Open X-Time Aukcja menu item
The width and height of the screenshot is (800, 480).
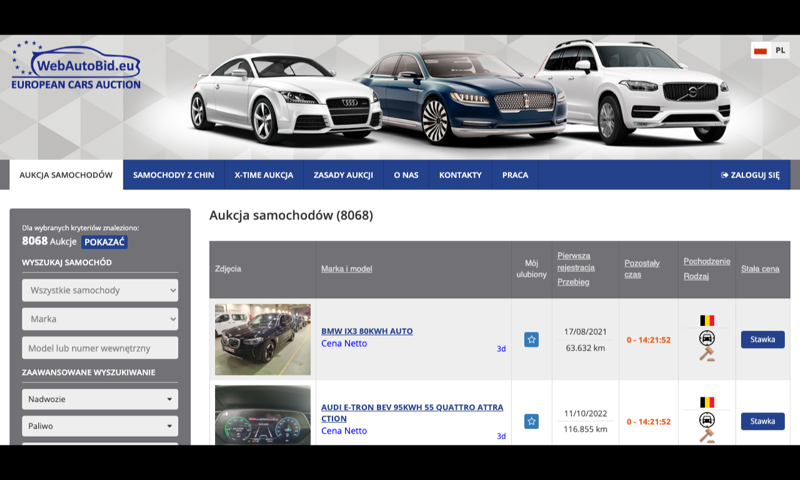(264, 175)
